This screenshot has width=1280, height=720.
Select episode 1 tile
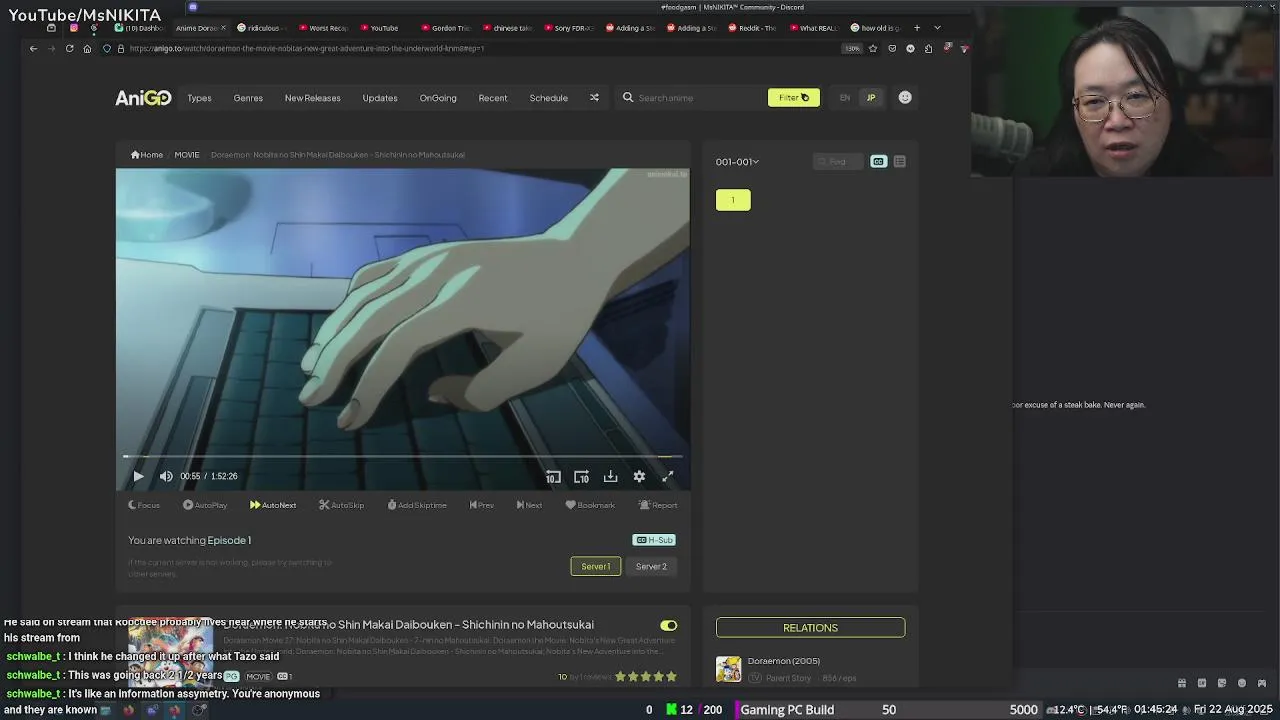733,200
